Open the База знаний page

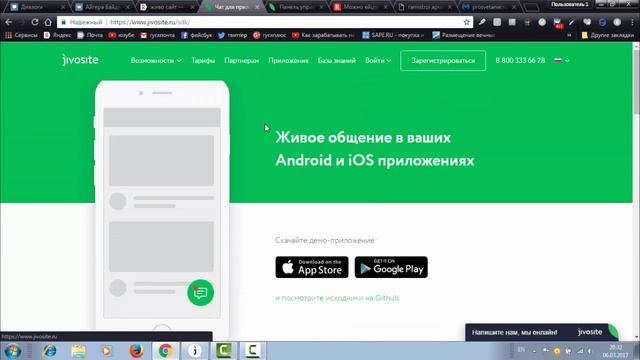click(x=337, y=60)
